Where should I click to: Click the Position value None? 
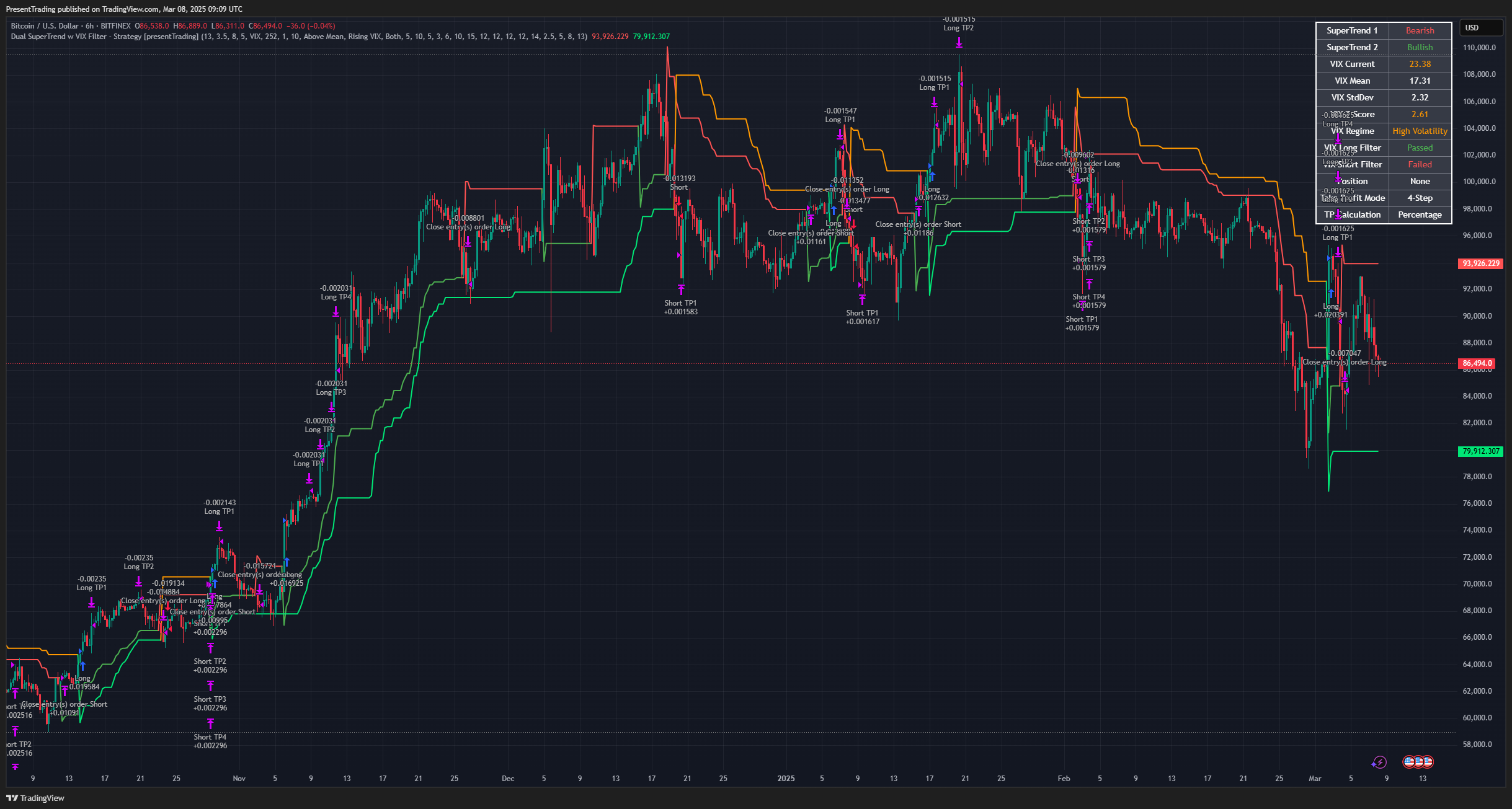click(1420, 181)
